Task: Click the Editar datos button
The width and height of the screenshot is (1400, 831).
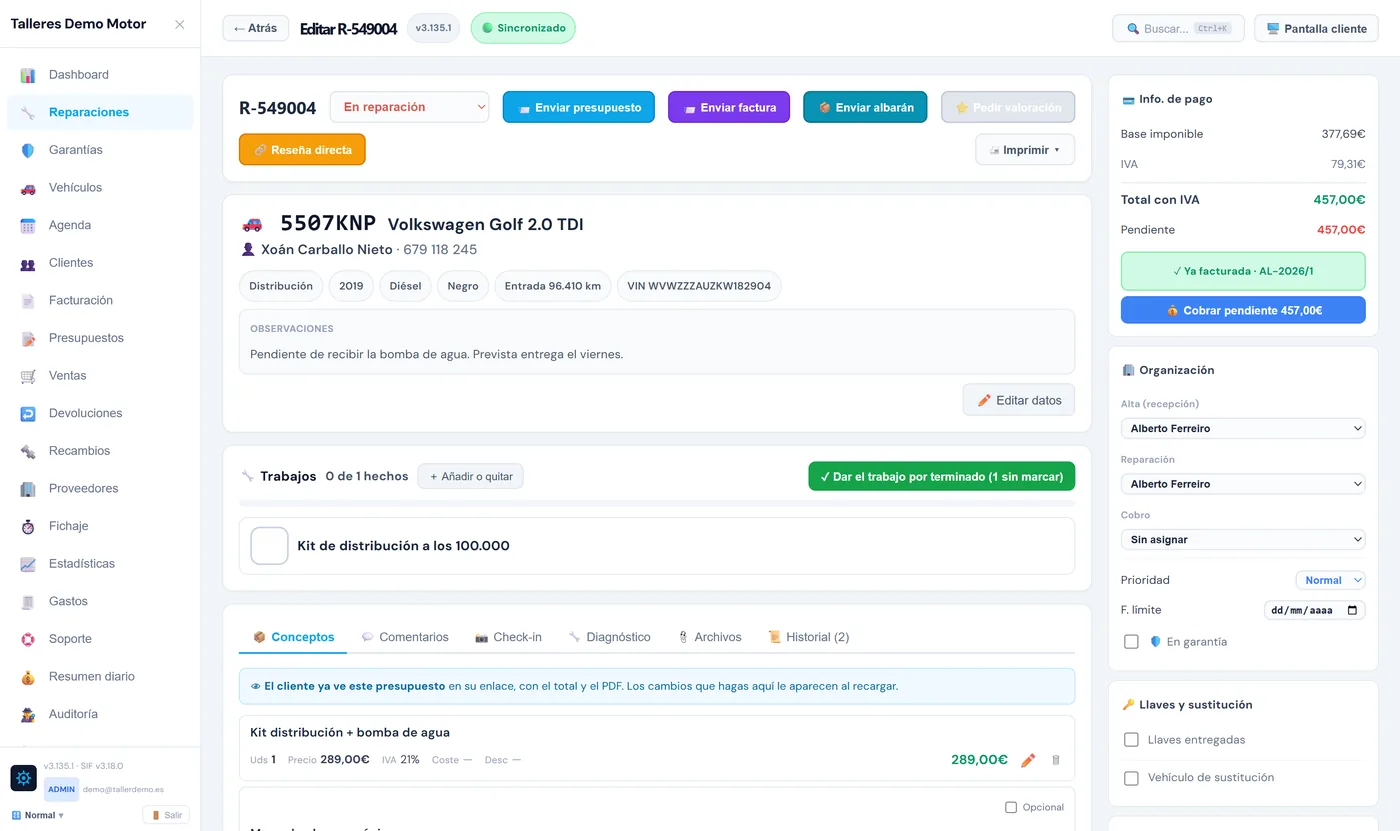Action: point(1019,400)
